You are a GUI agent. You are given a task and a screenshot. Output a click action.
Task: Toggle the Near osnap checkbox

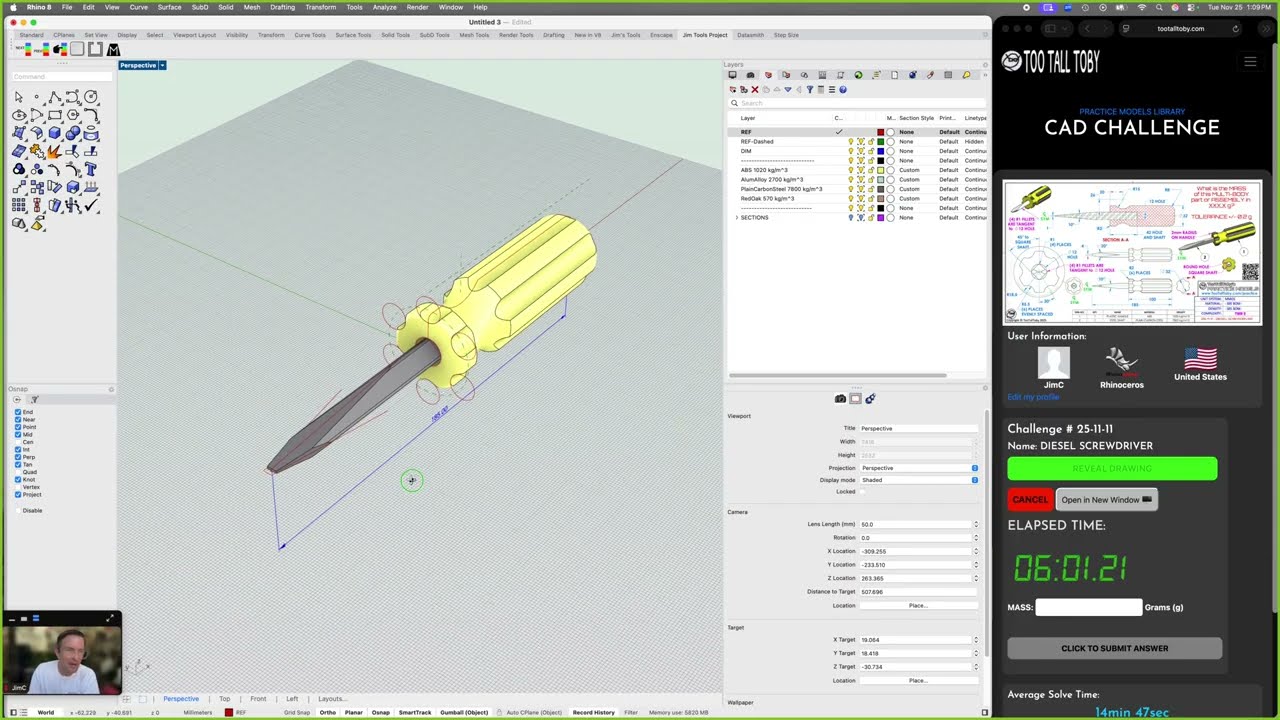18,420
